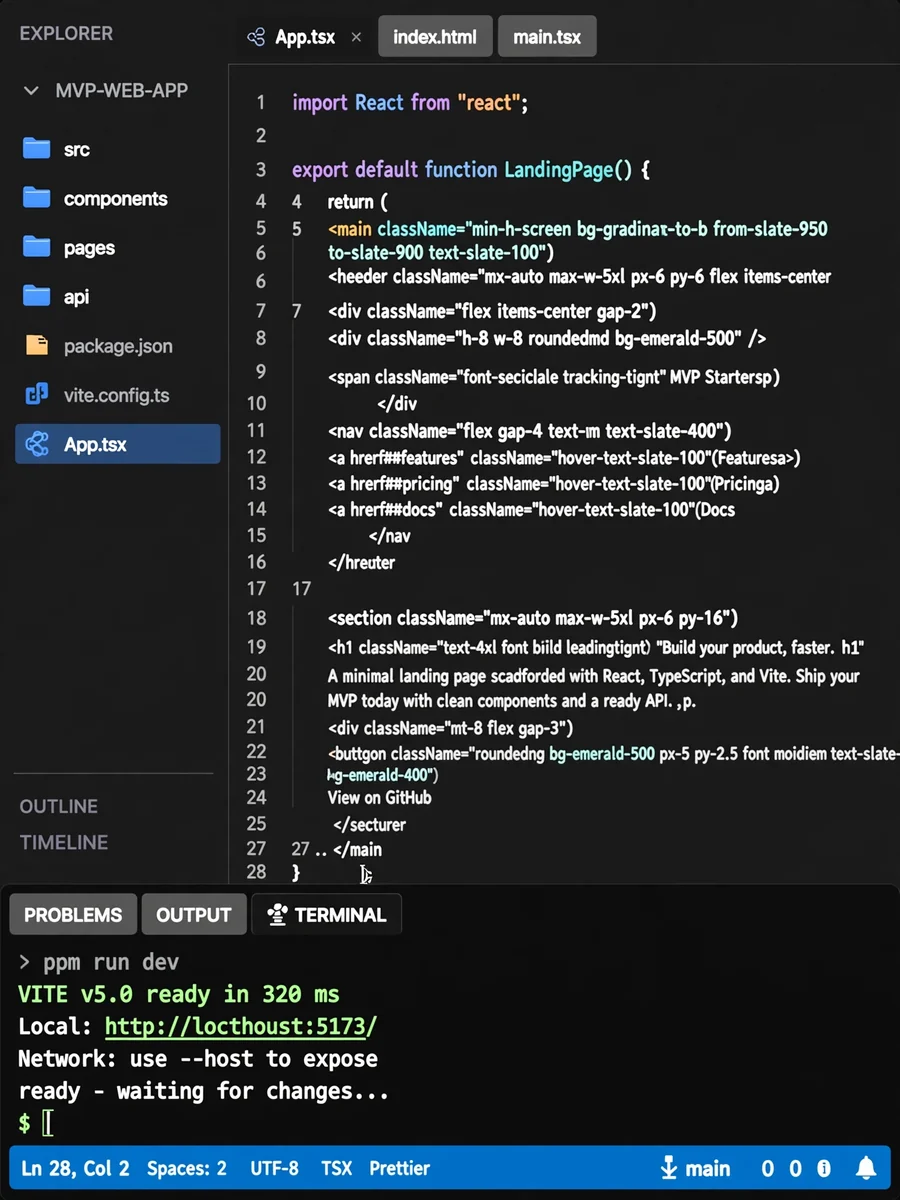The image size is (900, 1200).
Task: Open the src folder icon
Action: click(x=37, y=149)
